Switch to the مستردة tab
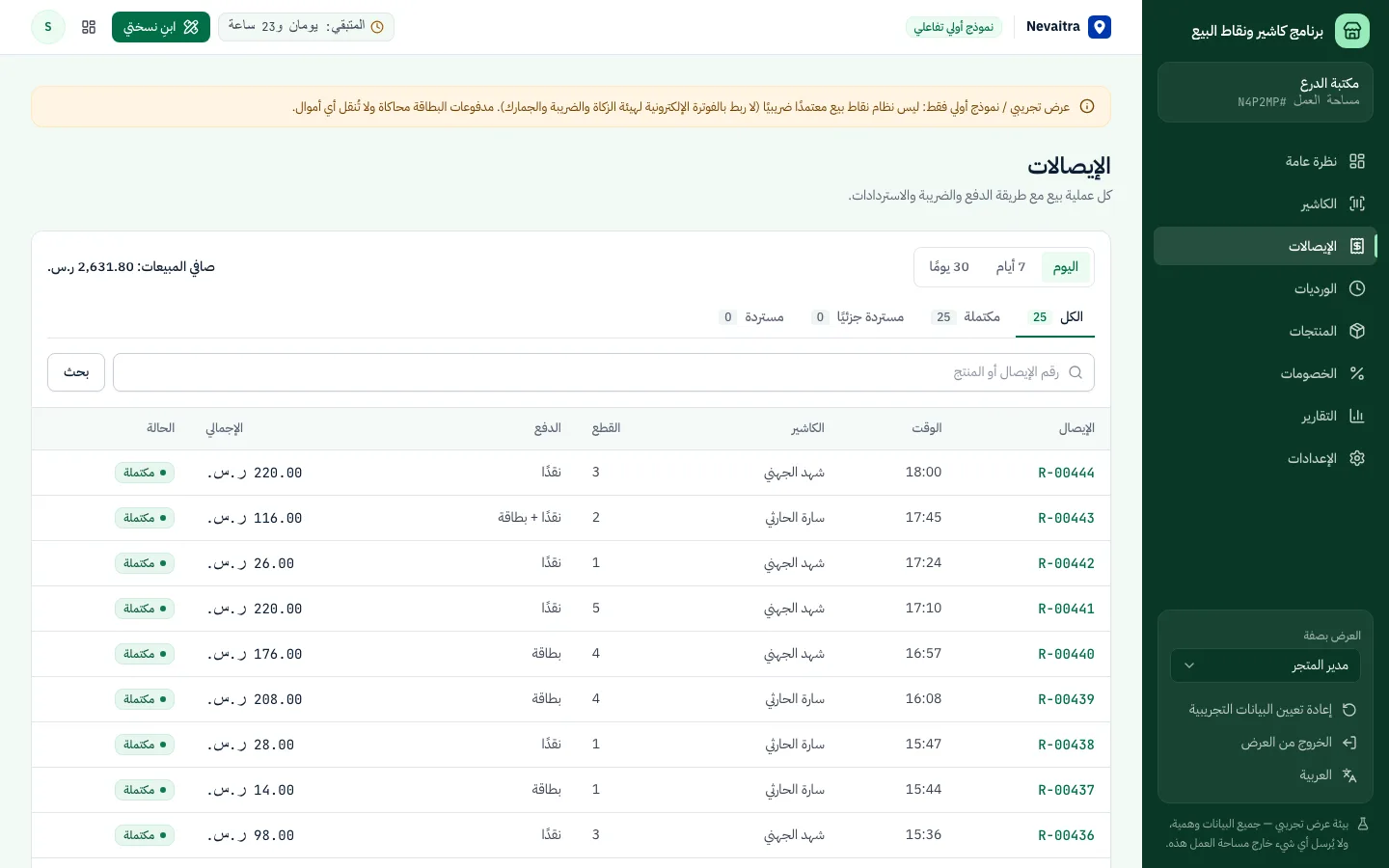This screenshot has width=1389, height=868. tap(751, 317)
